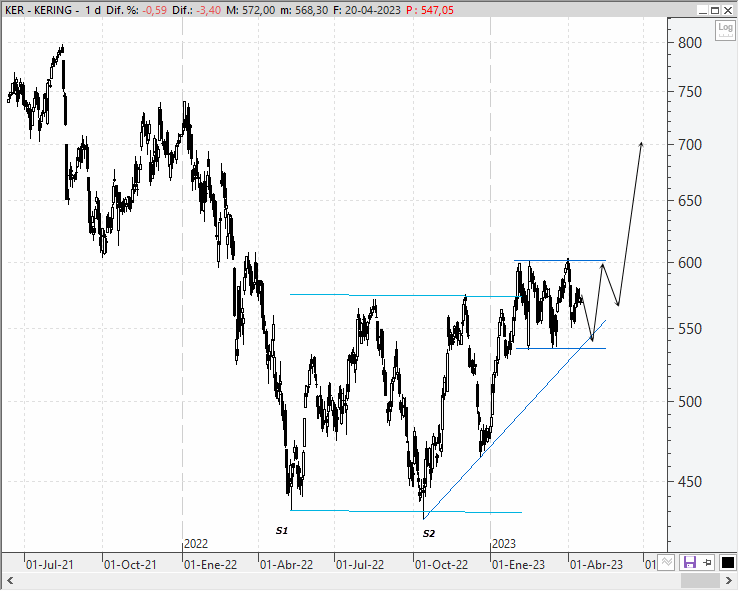Close the KER chart window

pyautogui.click(x=728, y=10)
